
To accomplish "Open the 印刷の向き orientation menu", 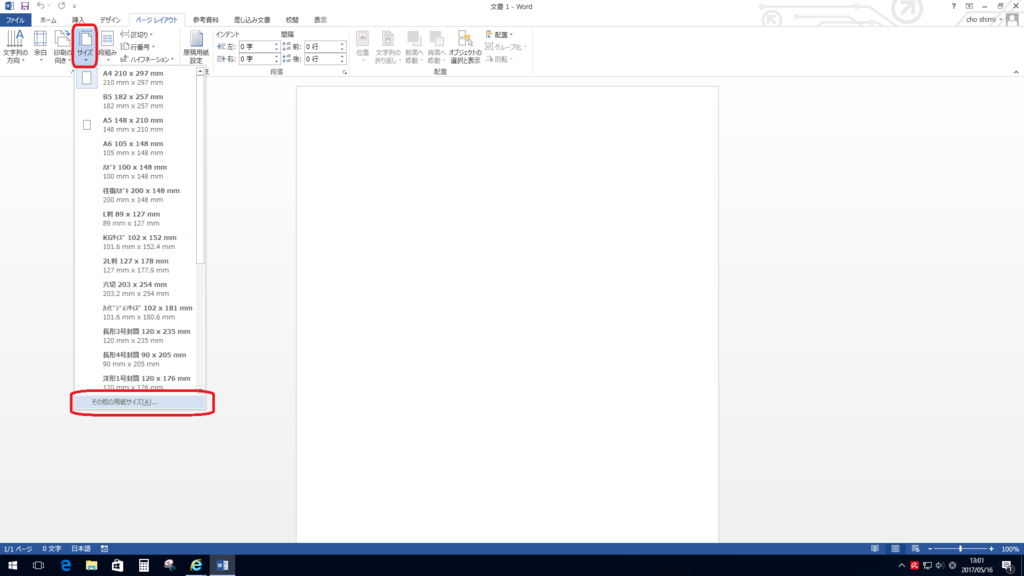I will coord(62,46).
